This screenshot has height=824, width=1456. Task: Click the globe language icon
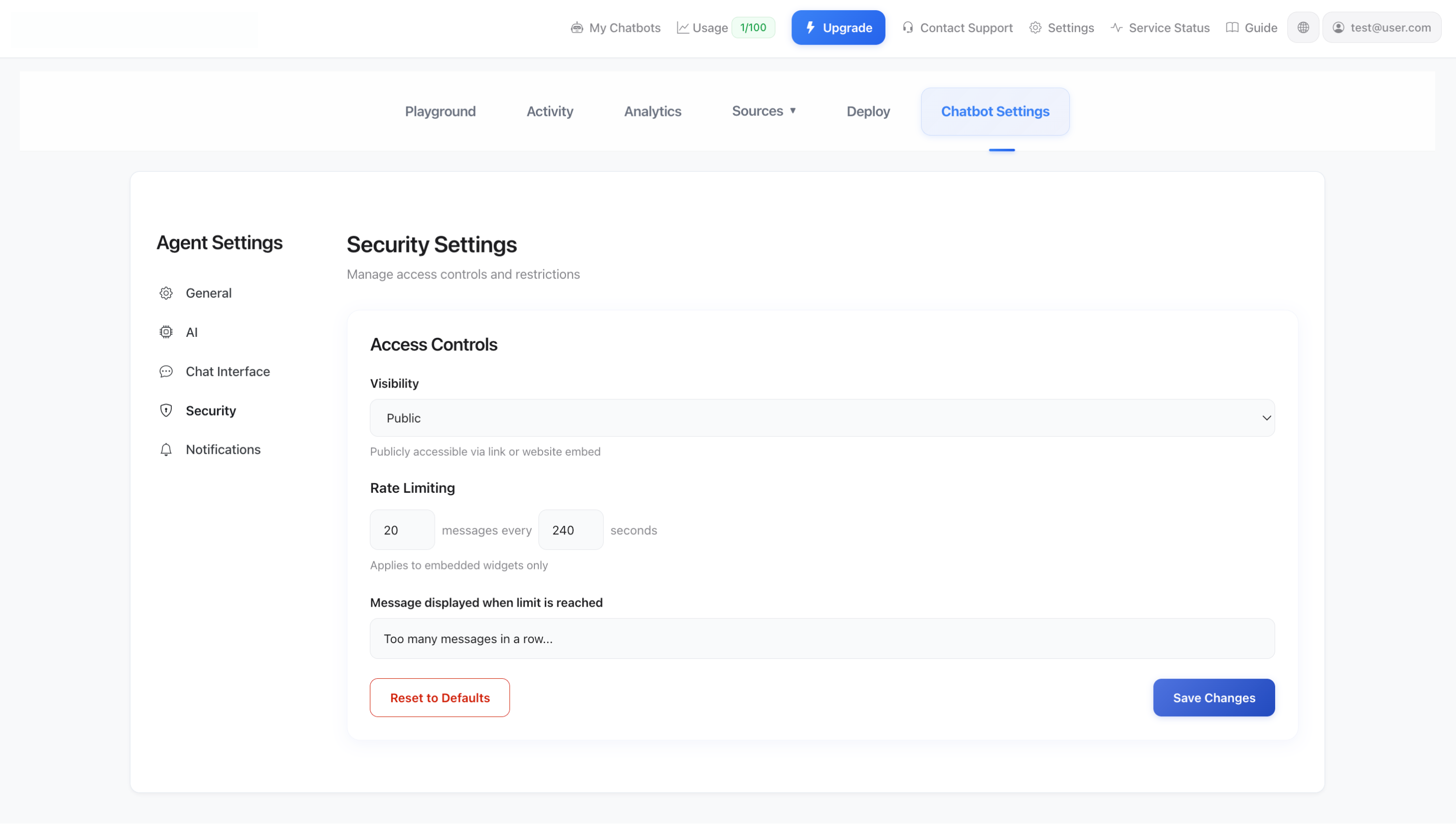(1303, 27)
